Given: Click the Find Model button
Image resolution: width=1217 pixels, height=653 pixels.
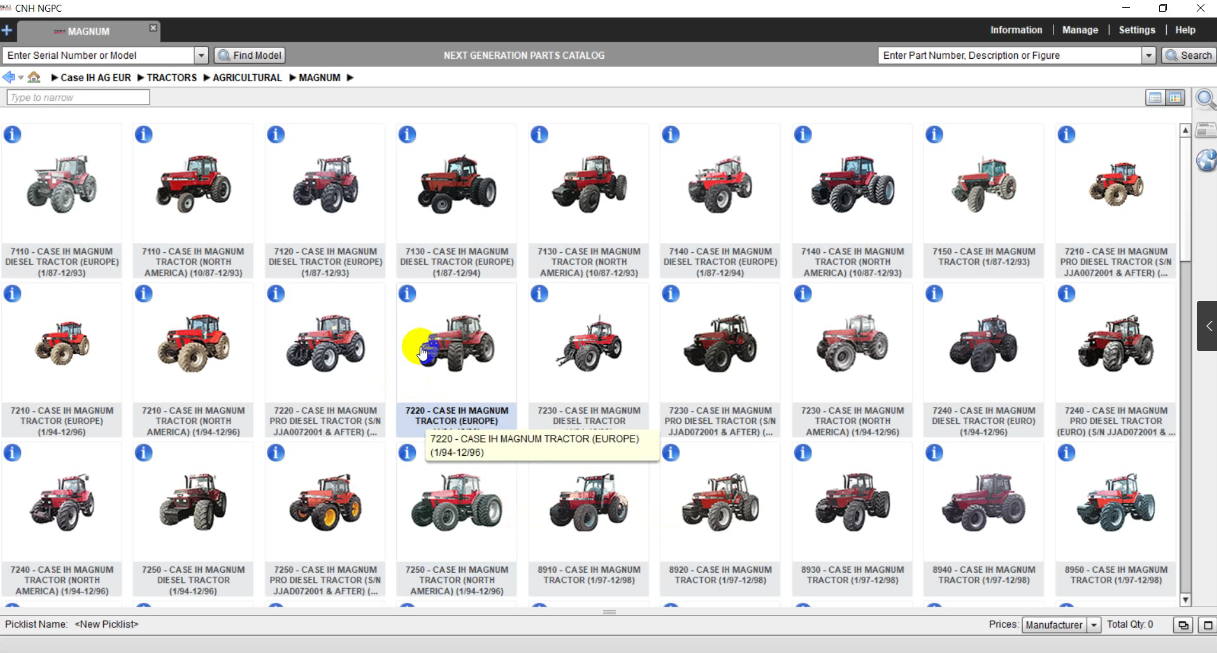Looking at the screenshot, I should [249, 56].
